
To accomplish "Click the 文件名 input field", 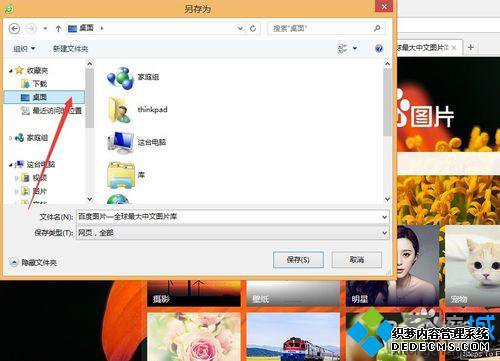I will click(x=229, y=217).
